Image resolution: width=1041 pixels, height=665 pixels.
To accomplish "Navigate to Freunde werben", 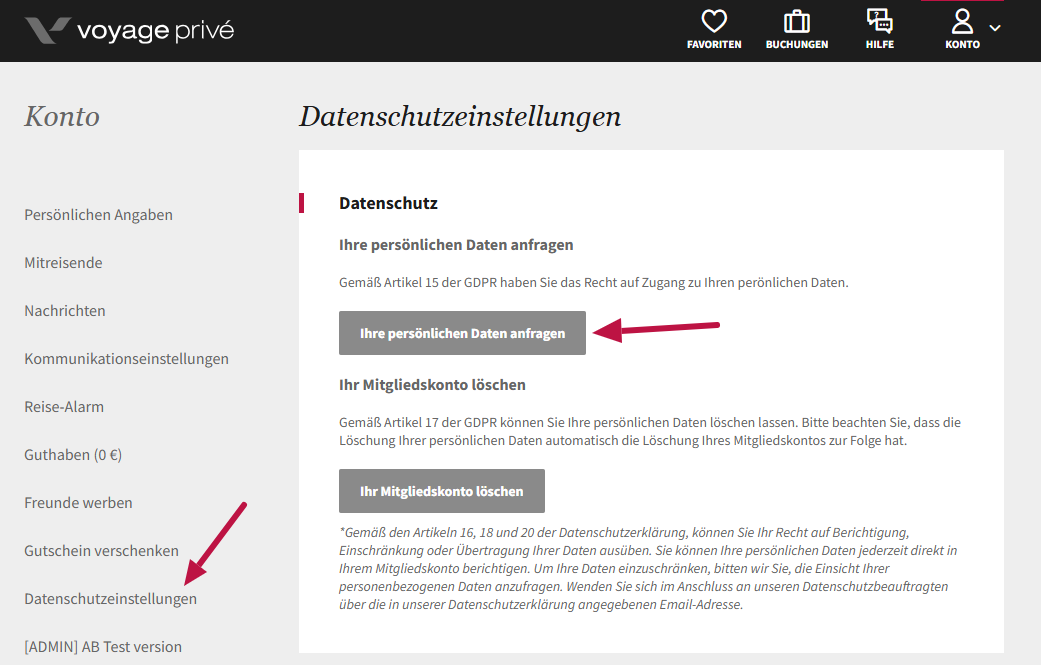I will pos(78,503).
